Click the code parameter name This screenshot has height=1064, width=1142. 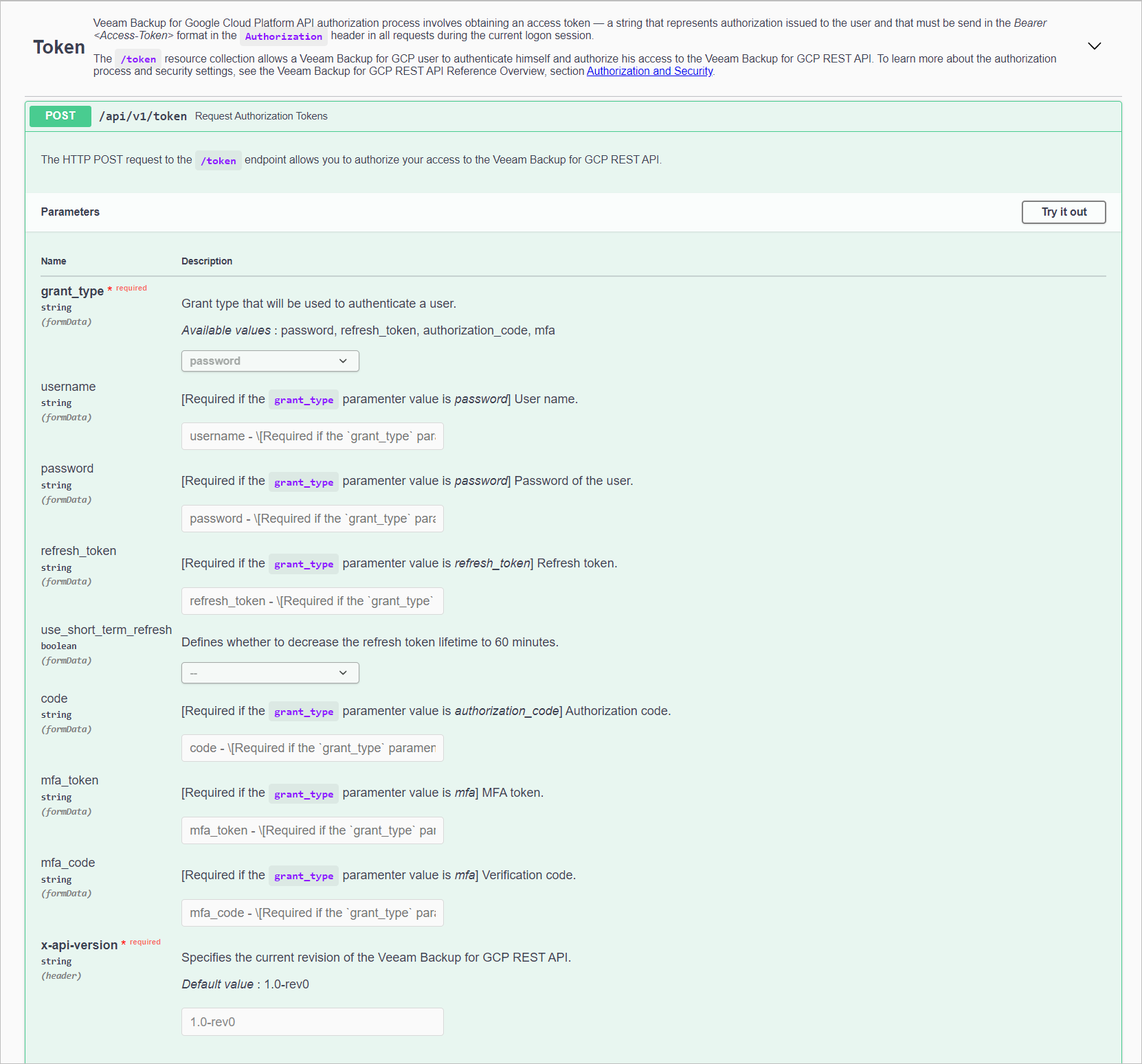pos(54,699)
